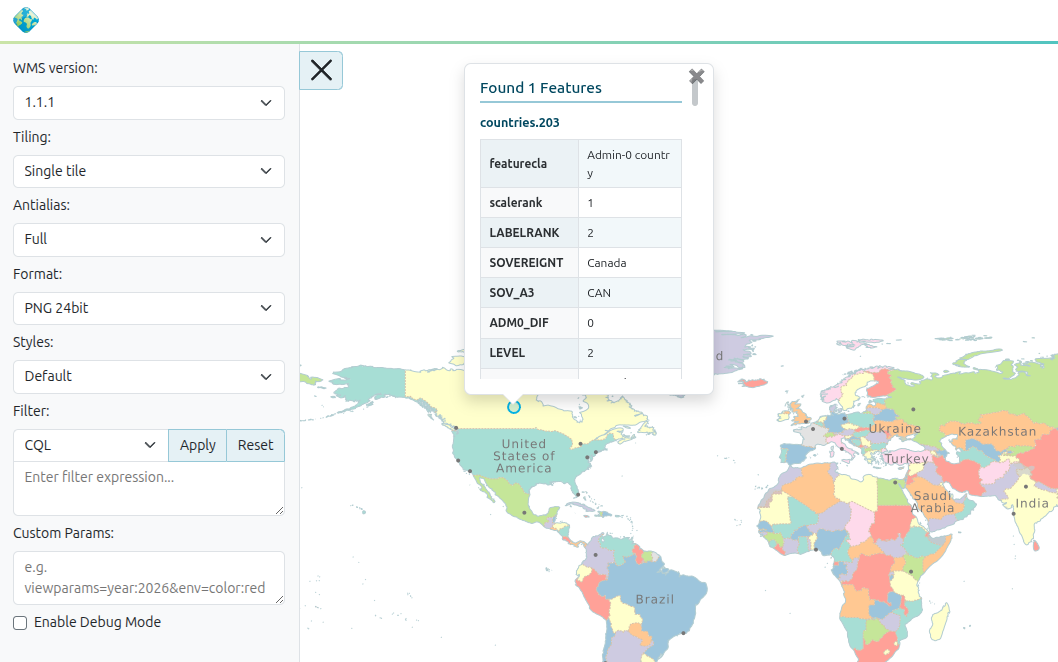Click the GeoServer globe logo
Image resolution: width=1058 pixels, height=662 pixels.
[x=25, y=19]
